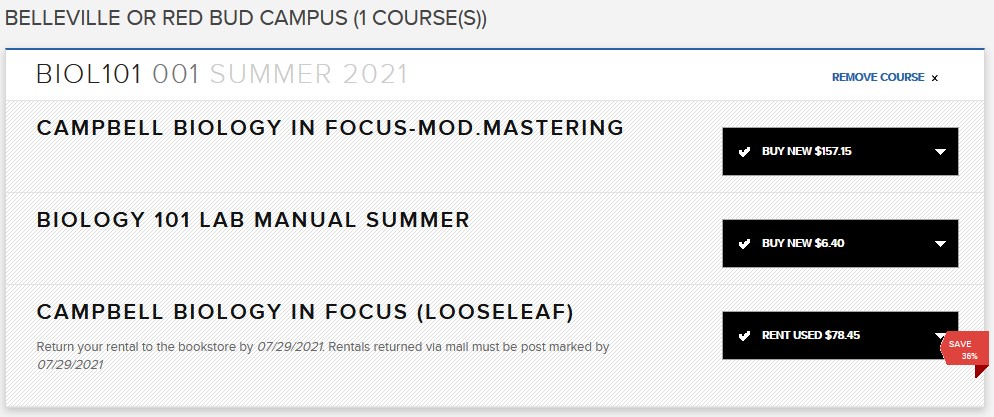Expand the Rent Used $78.45 dropdown arrow
Screen dimensions: 994x417
tap(940, 336)
